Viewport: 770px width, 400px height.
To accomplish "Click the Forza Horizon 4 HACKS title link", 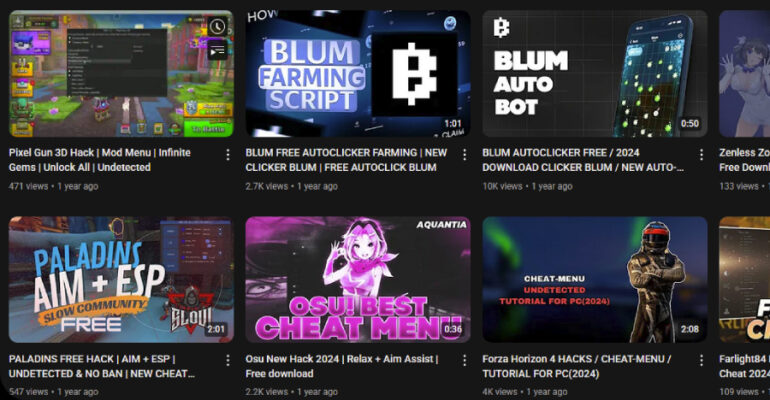I will (x=577, y=366).
